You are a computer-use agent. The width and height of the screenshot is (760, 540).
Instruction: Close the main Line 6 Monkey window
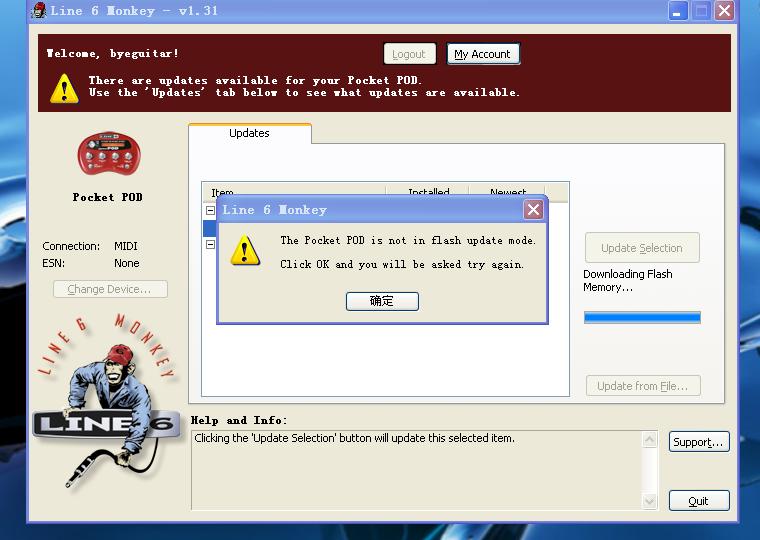[725, 11]
